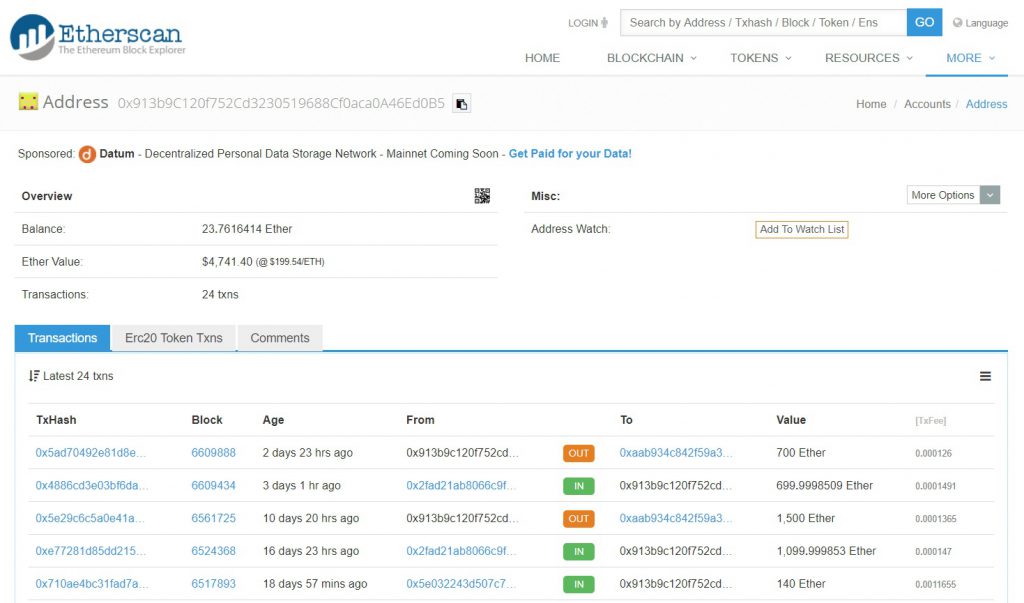Open the QR code icon in Overview
This screenshot has width=1024, height=603.
pyautogui.click(x=482, y=195)
